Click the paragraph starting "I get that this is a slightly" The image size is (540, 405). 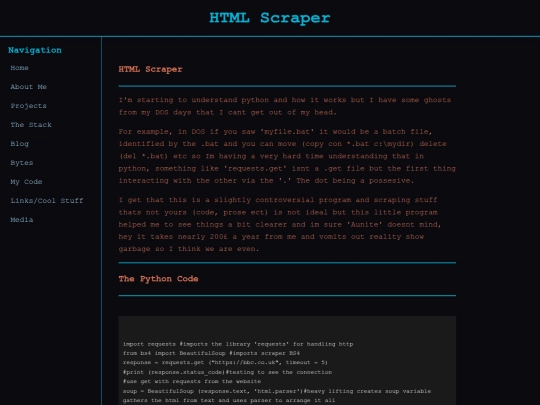point(280,224)
